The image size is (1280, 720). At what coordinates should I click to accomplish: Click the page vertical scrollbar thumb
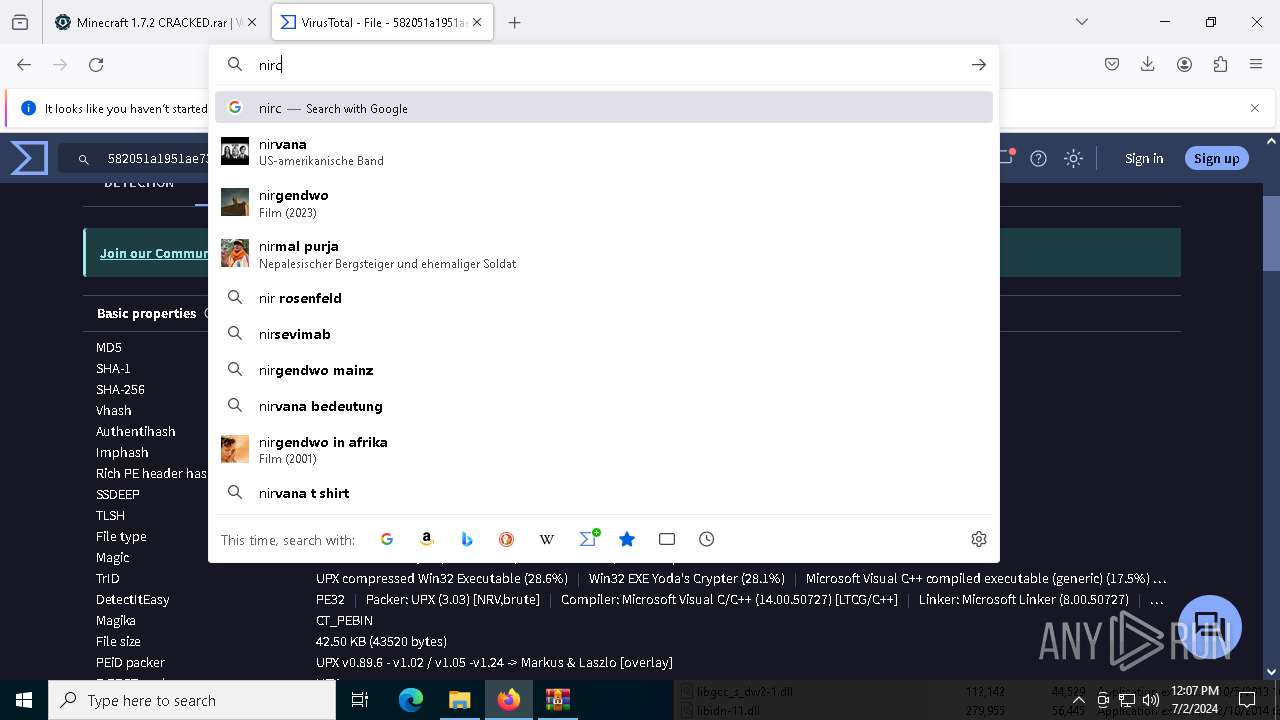pyautogui.click(x=1271, y=233)
